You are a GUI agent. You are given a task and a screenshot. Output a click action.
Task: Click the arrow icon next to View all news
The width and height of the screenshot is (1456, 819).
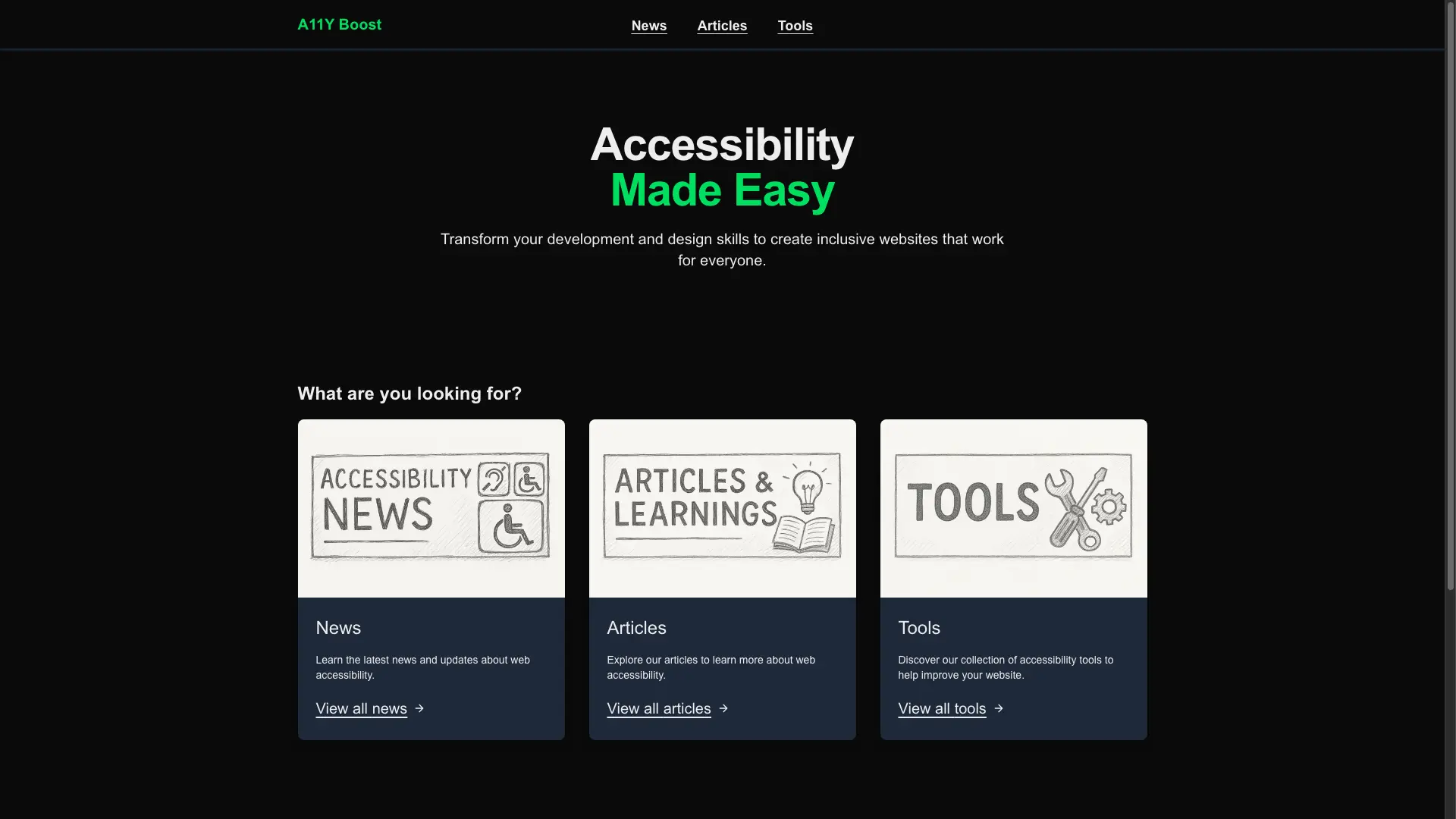click(x=419, y=708)
